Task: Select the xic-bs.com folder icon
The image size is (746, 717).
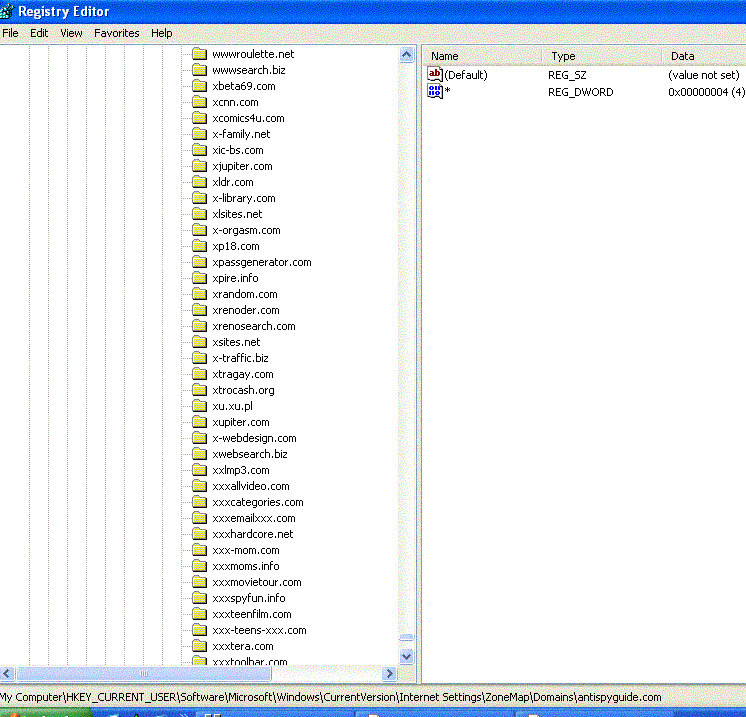Action: 199,150
